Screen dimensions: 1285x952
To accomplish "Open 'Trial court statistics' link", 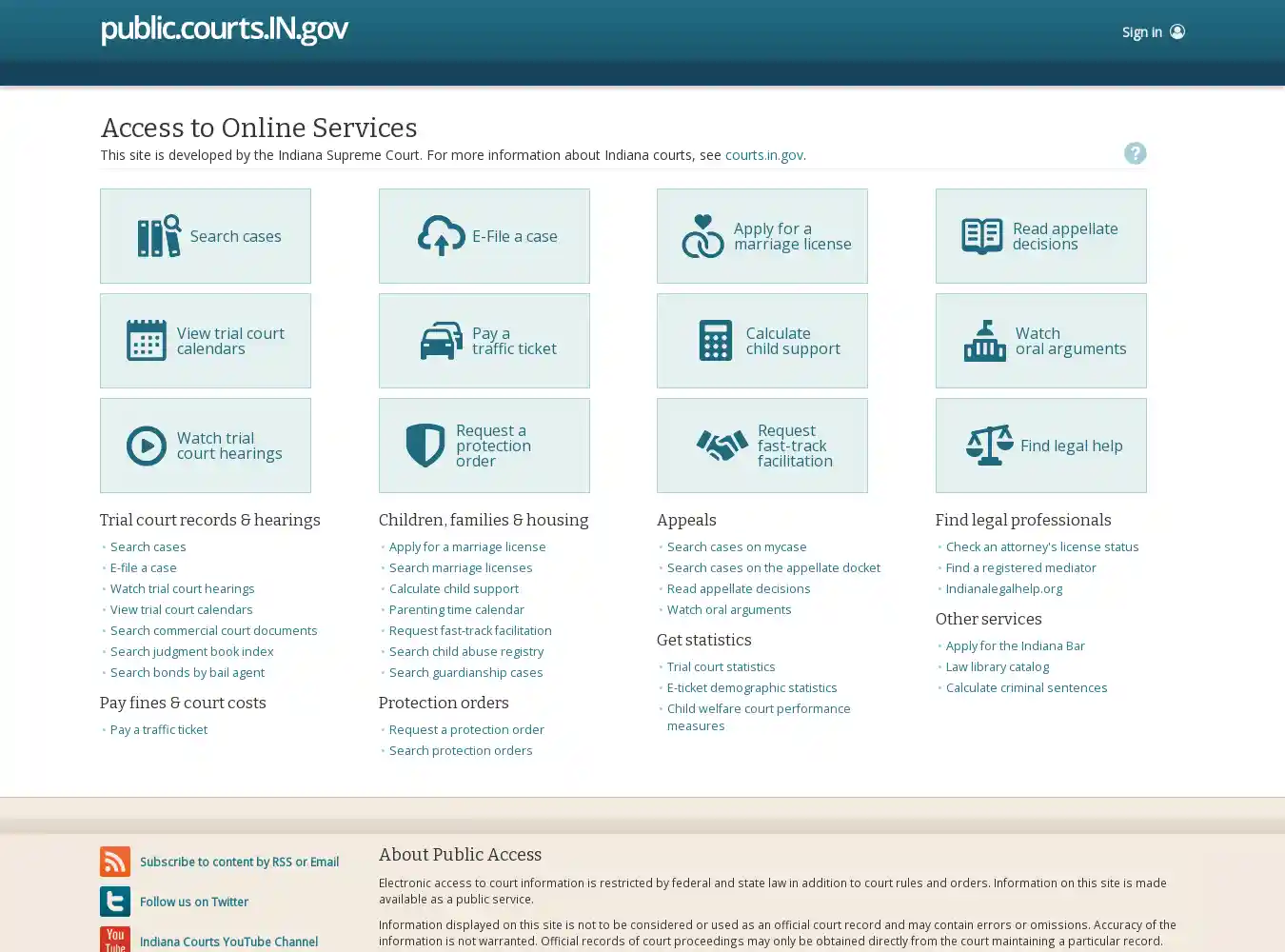I will [721, 666].
